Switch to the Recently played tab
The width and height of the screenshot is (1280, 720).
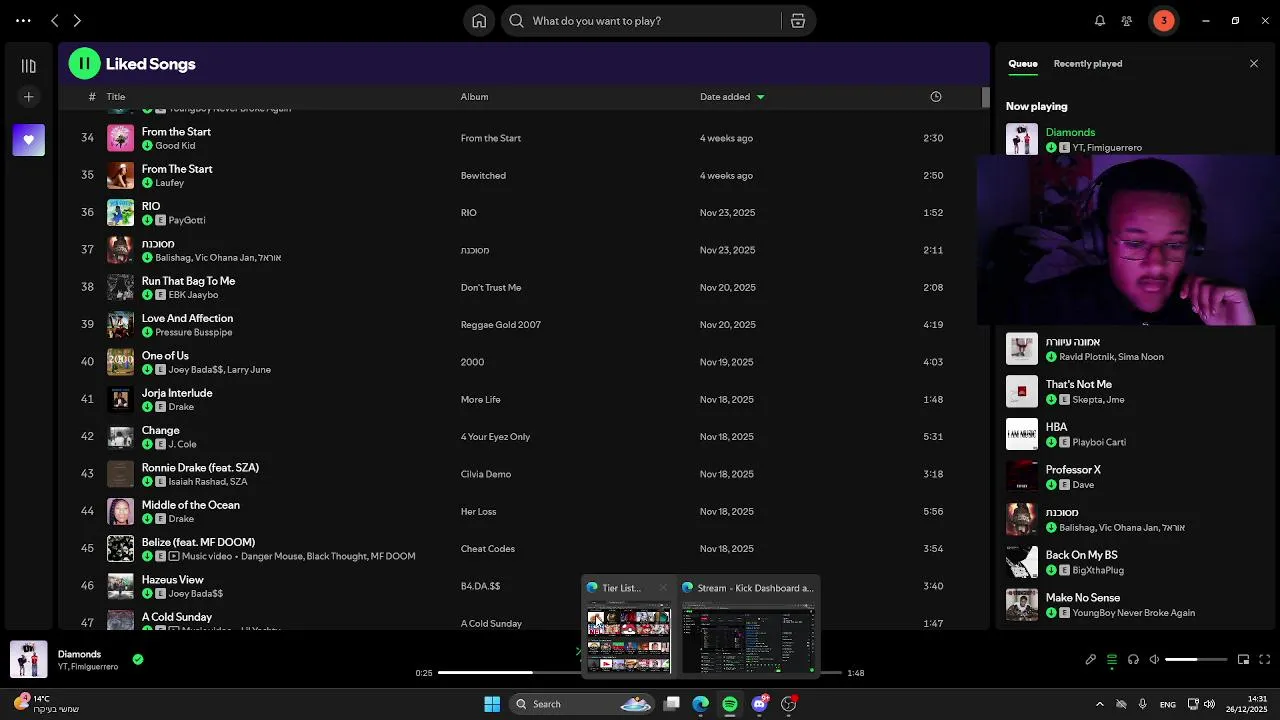point(1088,64)
